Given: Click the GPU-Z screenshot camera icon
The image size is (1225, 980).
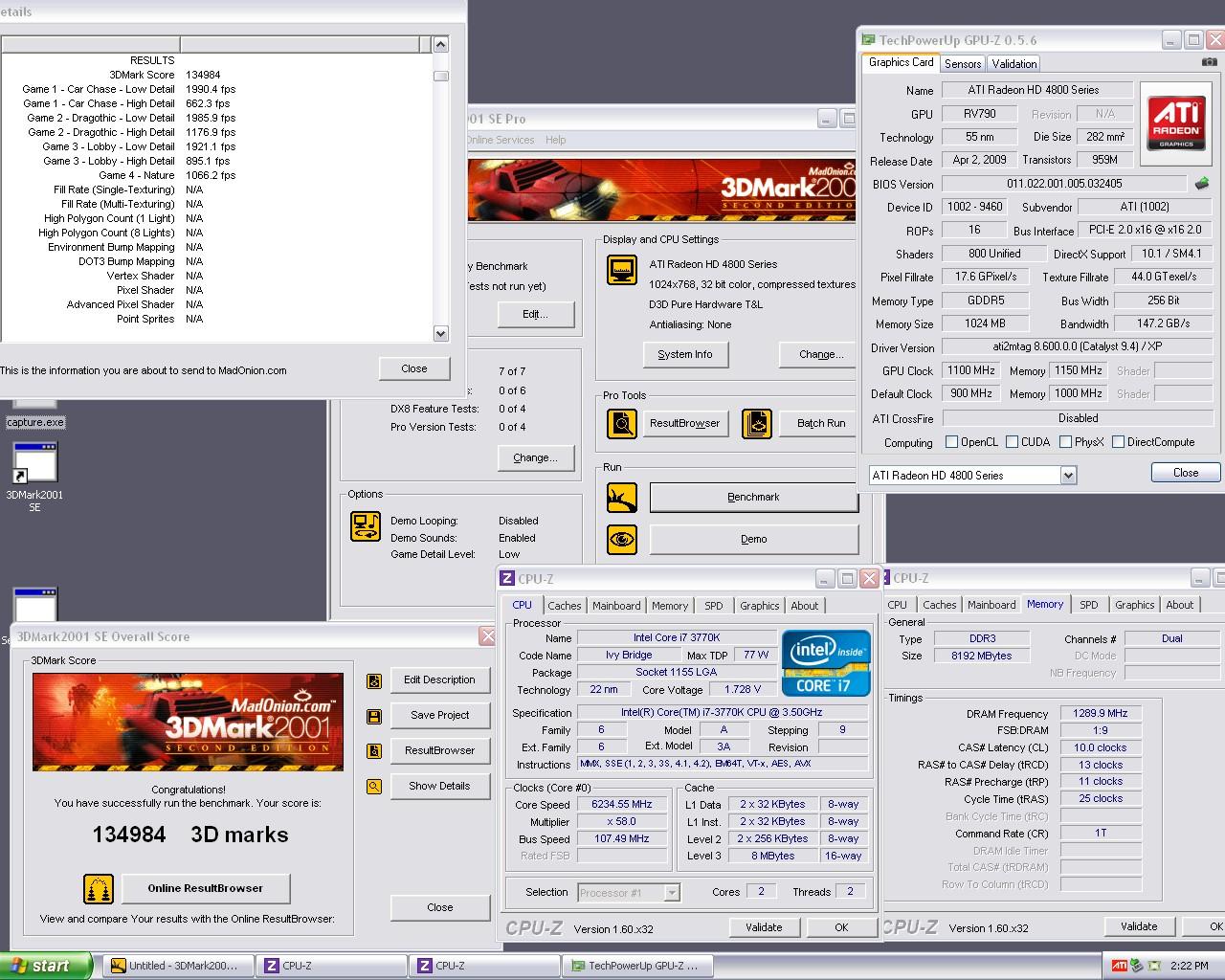Looking at the screenshot, I should coord(1210,62).
